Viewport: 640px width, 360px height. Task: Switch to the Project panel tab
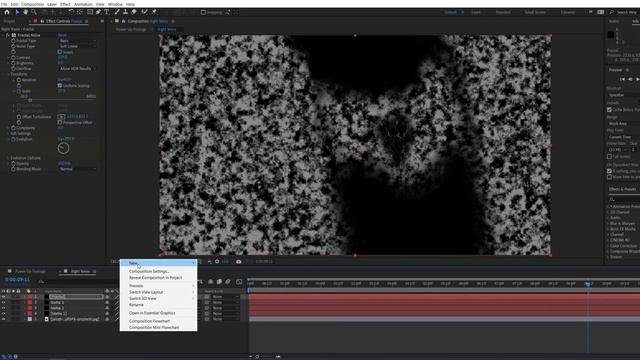[x=9, y=21]
